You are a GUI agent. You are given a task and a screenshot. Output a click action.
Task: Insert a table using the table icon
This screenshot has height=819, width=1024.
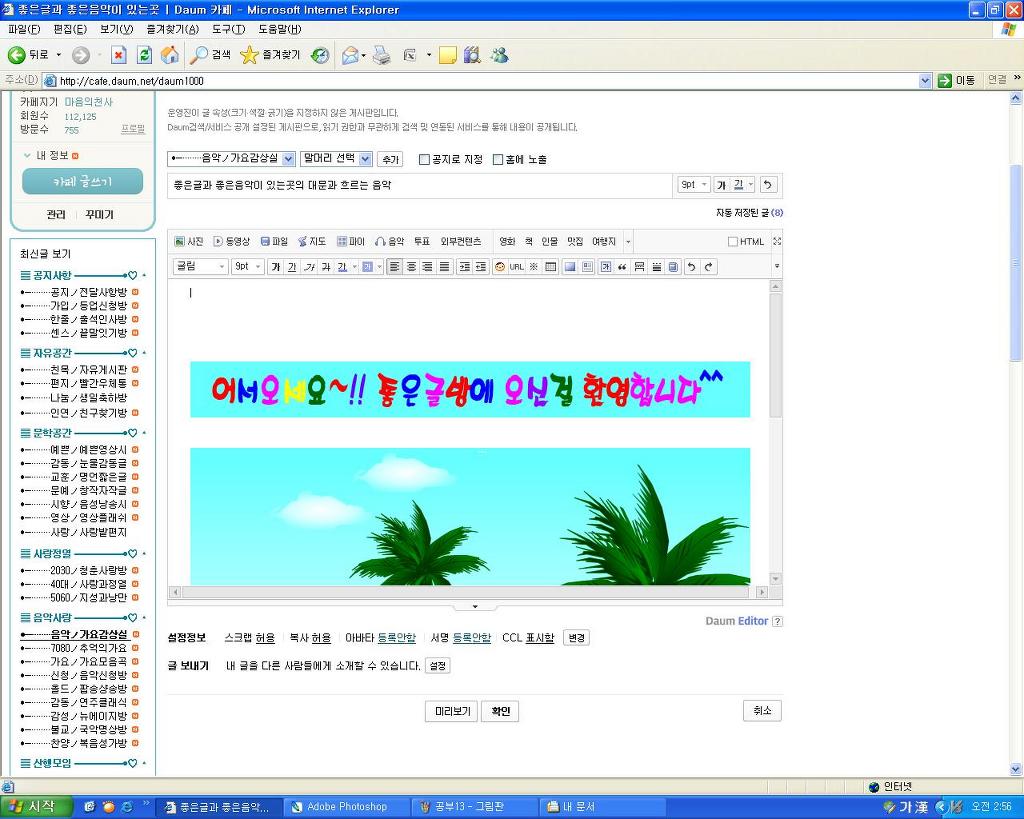coord(550,267)
